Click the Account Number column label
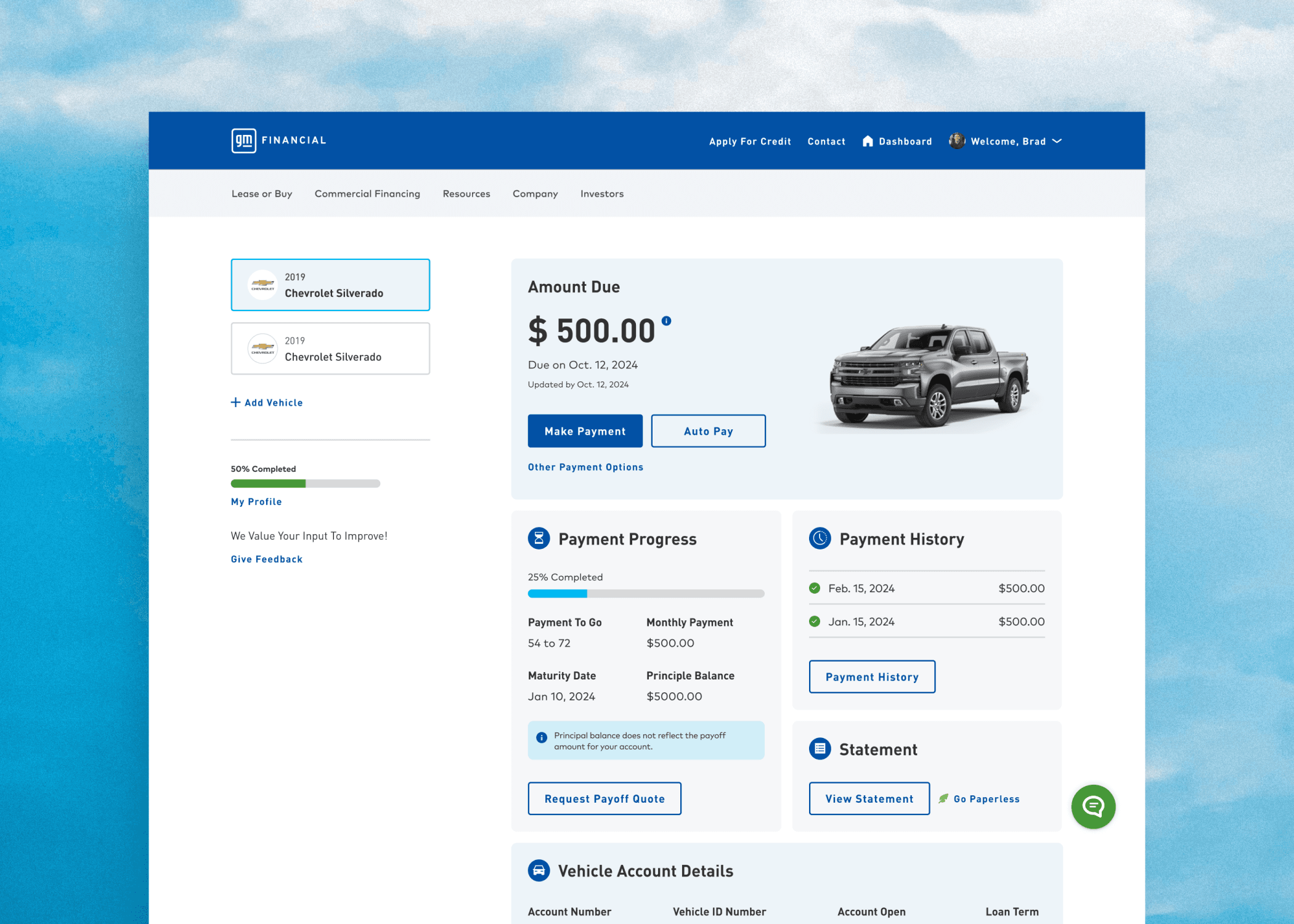1294x924 pixels. click(x=569, y=912)
